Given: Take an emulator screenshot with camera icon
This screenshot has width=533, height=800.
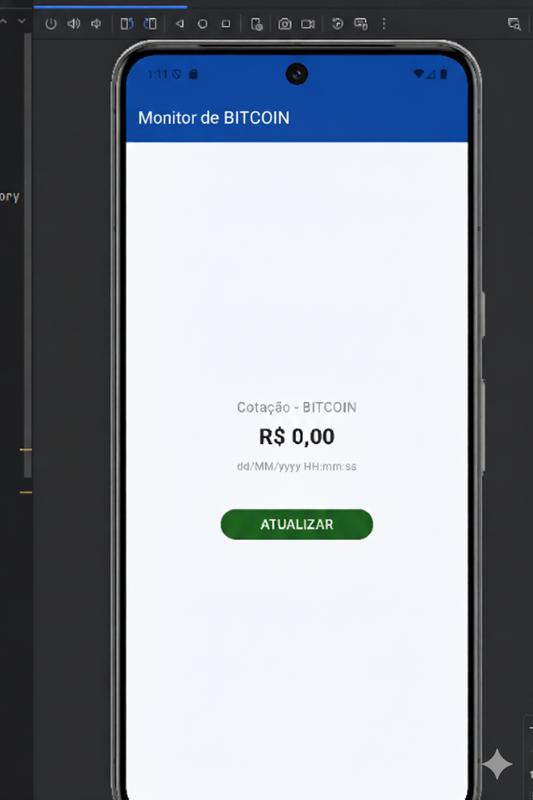Looking at the screenshot, I should pos(285,24).
